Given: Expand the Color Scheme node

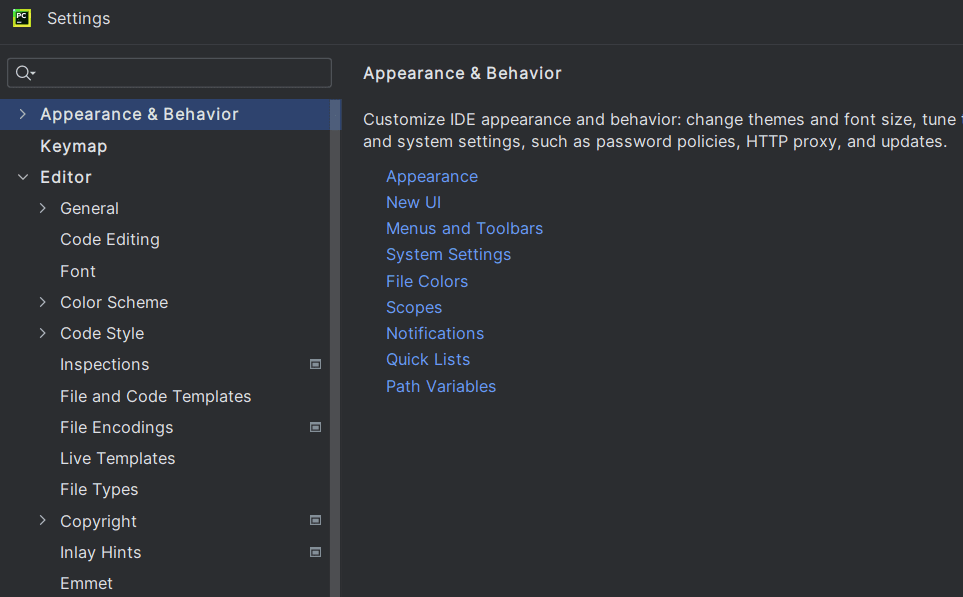Looking at the screenshot, I should pyautogui.click(x=43, y=302).
